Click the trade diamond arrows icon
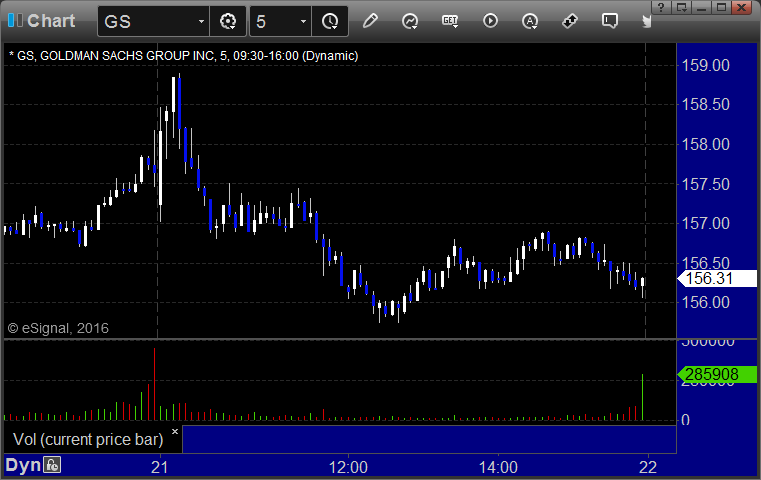761x480 pixels. [x=569, y=21]
